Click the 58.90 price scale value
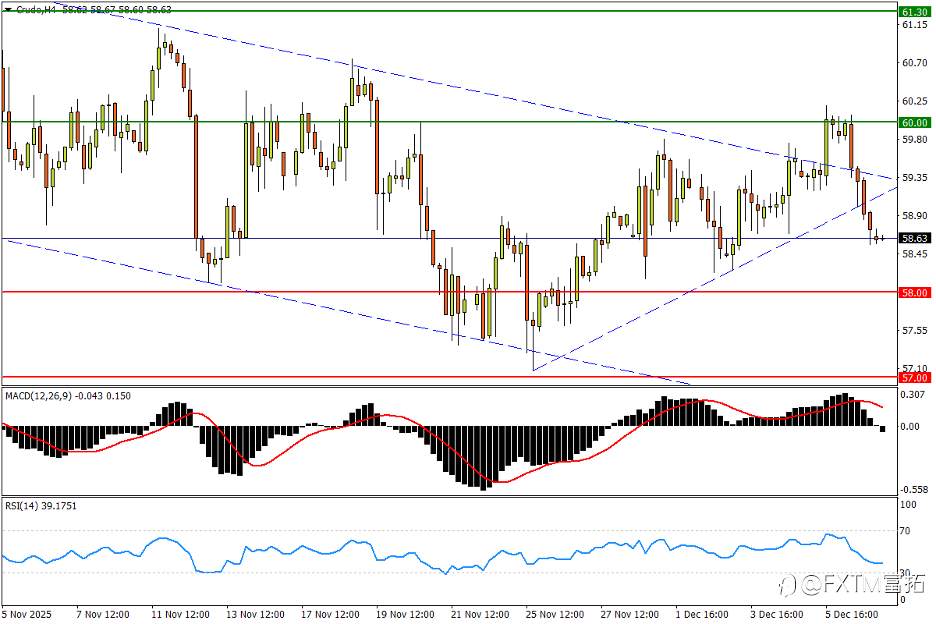Screen dimensions: 936x624 coord(915,216)
